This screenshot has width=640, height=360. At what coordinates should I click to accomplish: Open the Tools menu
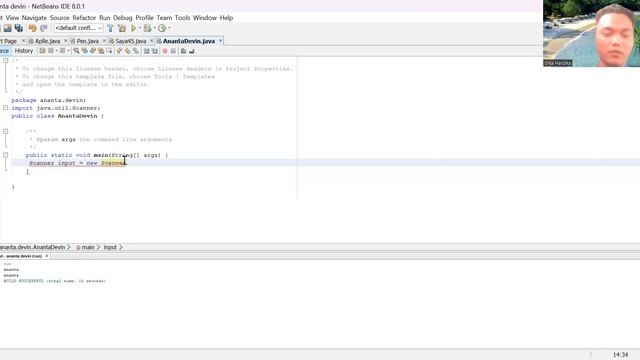coord(182,18)
